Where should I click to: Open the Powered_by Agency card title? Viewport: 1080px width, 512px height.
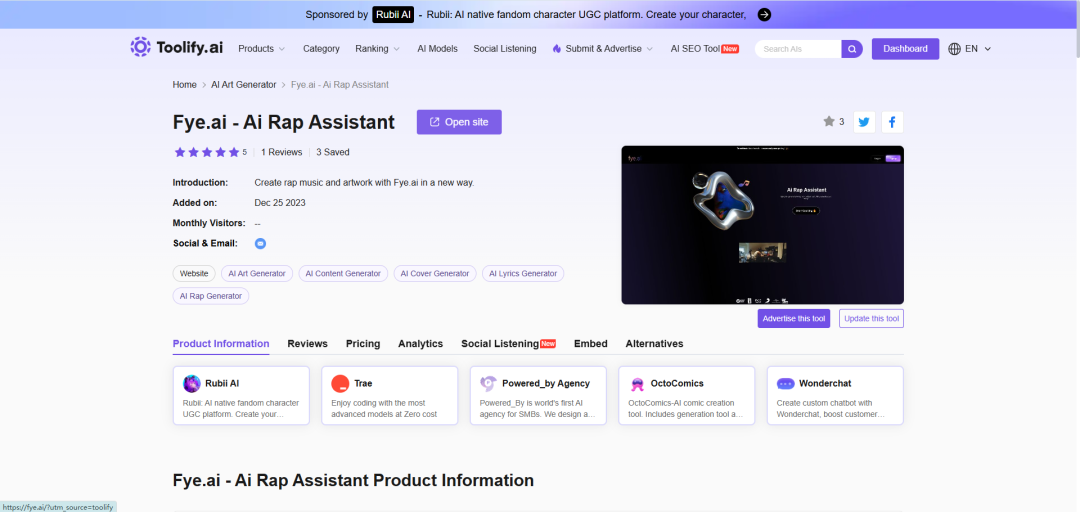pyautogui.click(x=546, y=383)
